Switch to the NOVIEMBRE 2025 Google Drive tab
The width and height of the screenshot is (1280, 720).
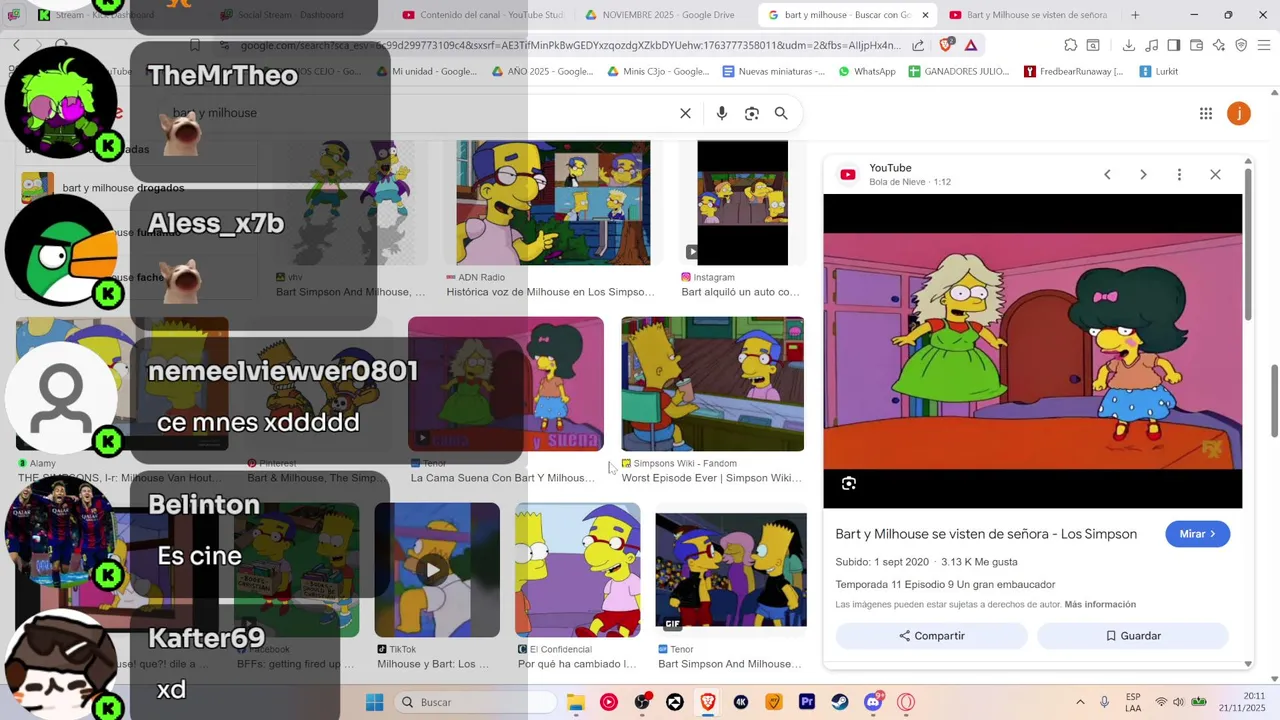coord(660,15)
